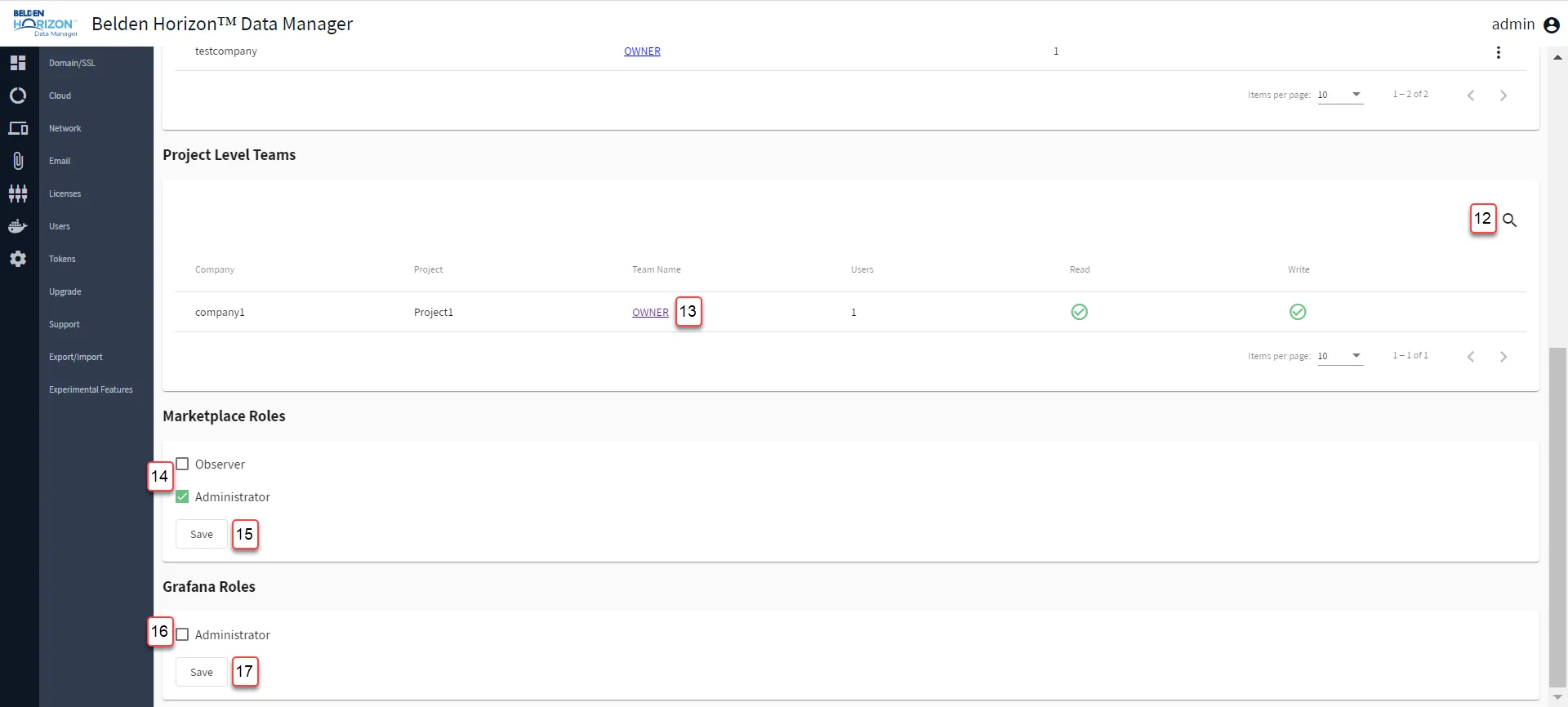Image resolution: width=1568 pixels, height=707 pixels.
Task: Open Licenses menu item
Action: [65, 193]
